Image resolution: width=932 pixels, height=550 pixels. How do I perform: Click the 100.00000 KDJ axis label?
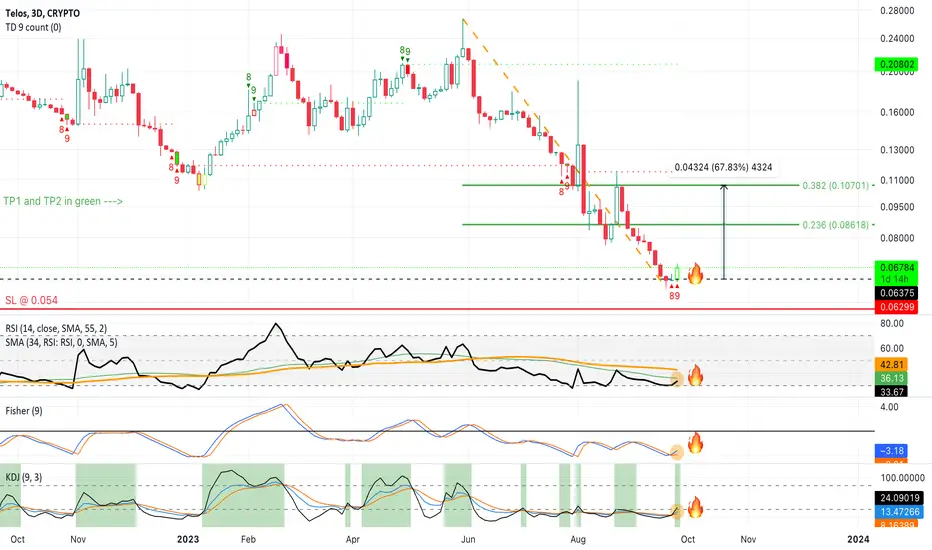pyautogui.click(x=902, y=478)
